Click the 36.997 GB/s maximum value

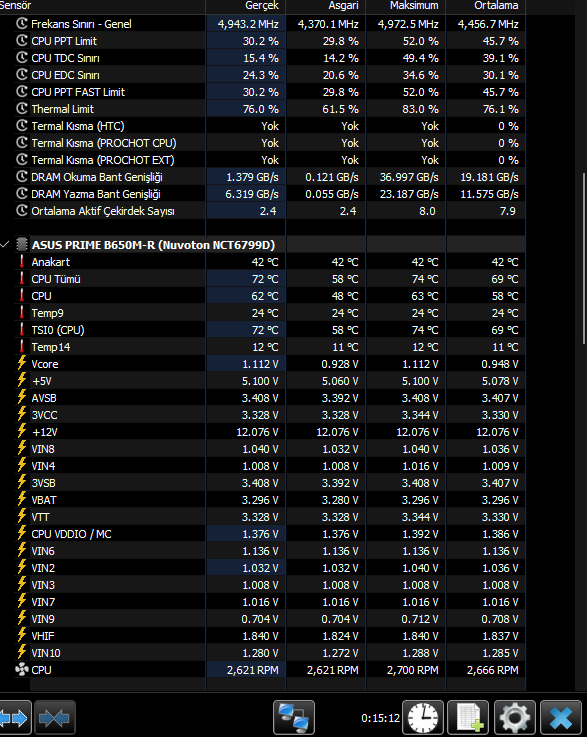click(x=409, y=177)
